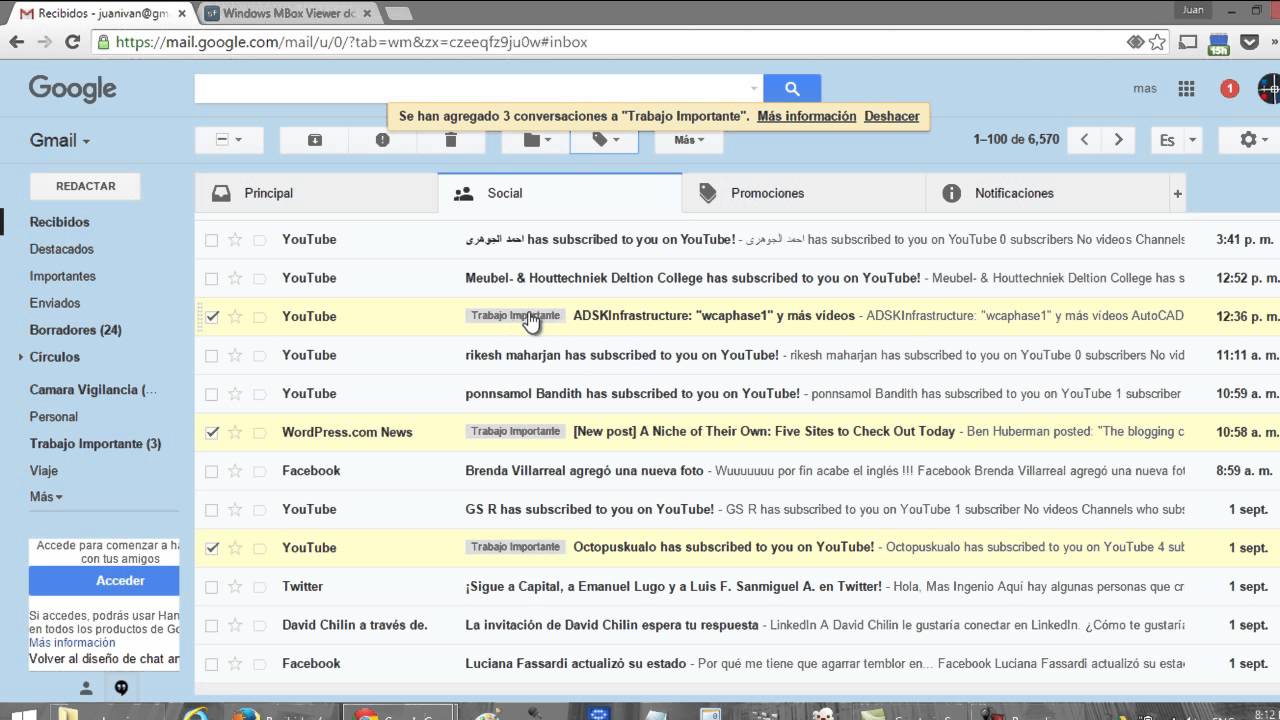The image size is (1280, 720).
Task: Expand the Más labels list in sidebar
Action: (46, 497)
